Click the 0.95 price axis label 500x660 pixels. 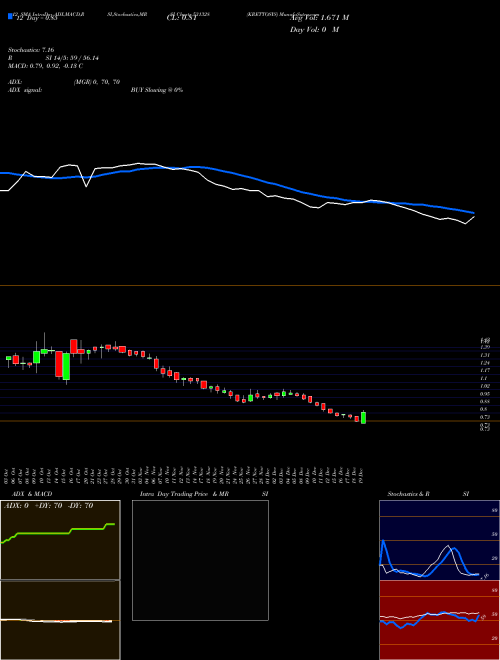coord(485,394)
